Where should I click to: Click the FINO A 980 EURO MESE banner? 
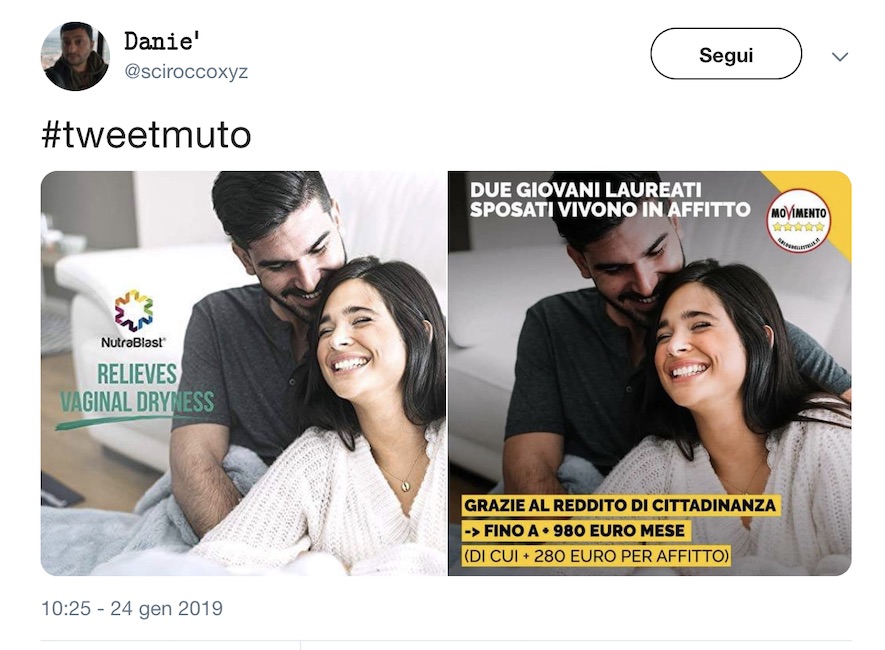574,530
